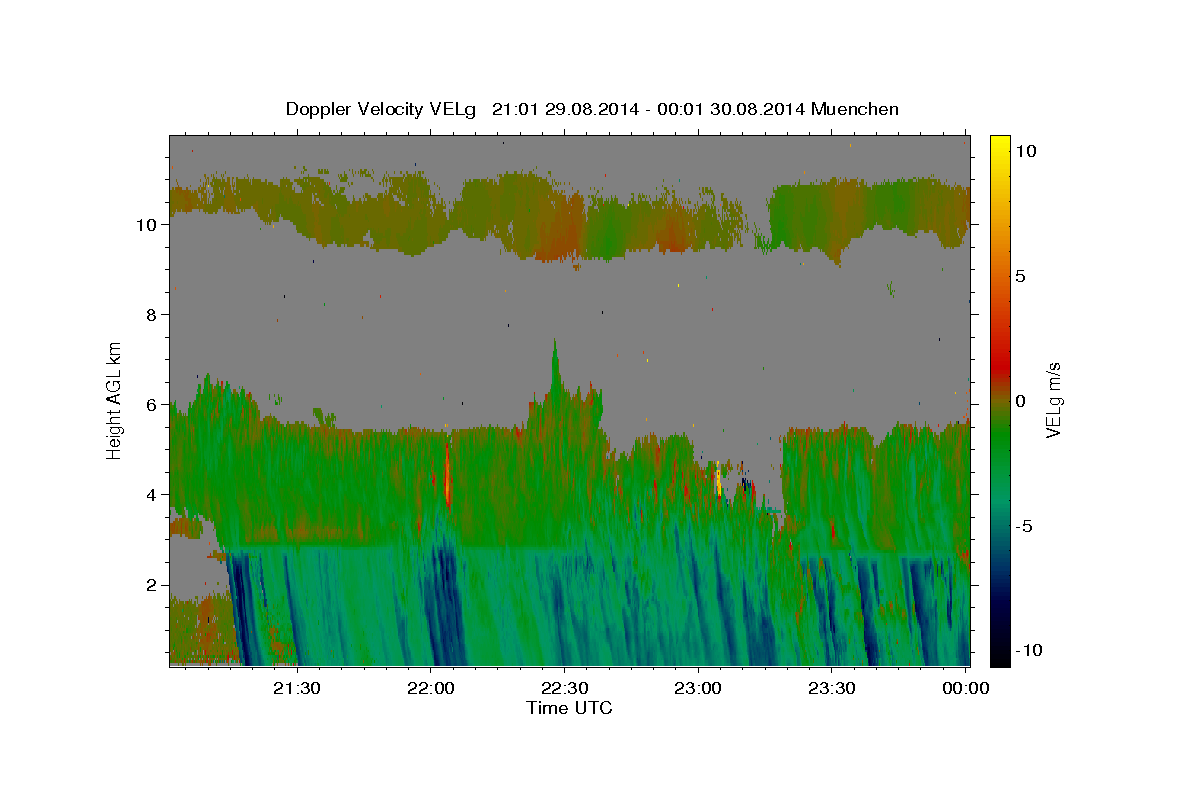Click the yellow-red updraft streak near 22:00
This screenshot has width=1200, height=800.
pos(447,475)
